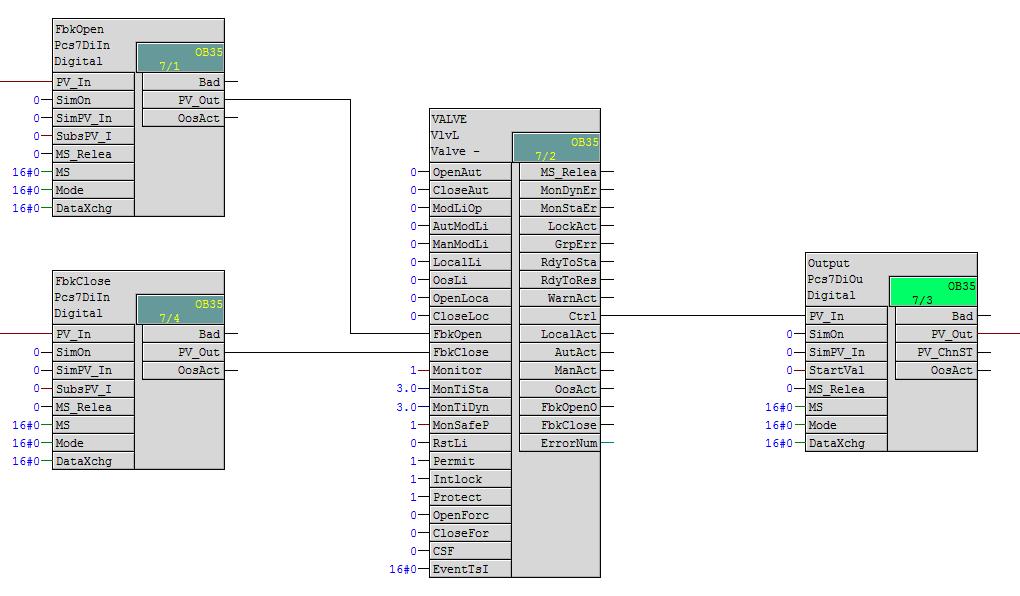
Task: Select the FbkClose block OB35 7/4 header
Action: pyautogui.click(x=180, y=310)
